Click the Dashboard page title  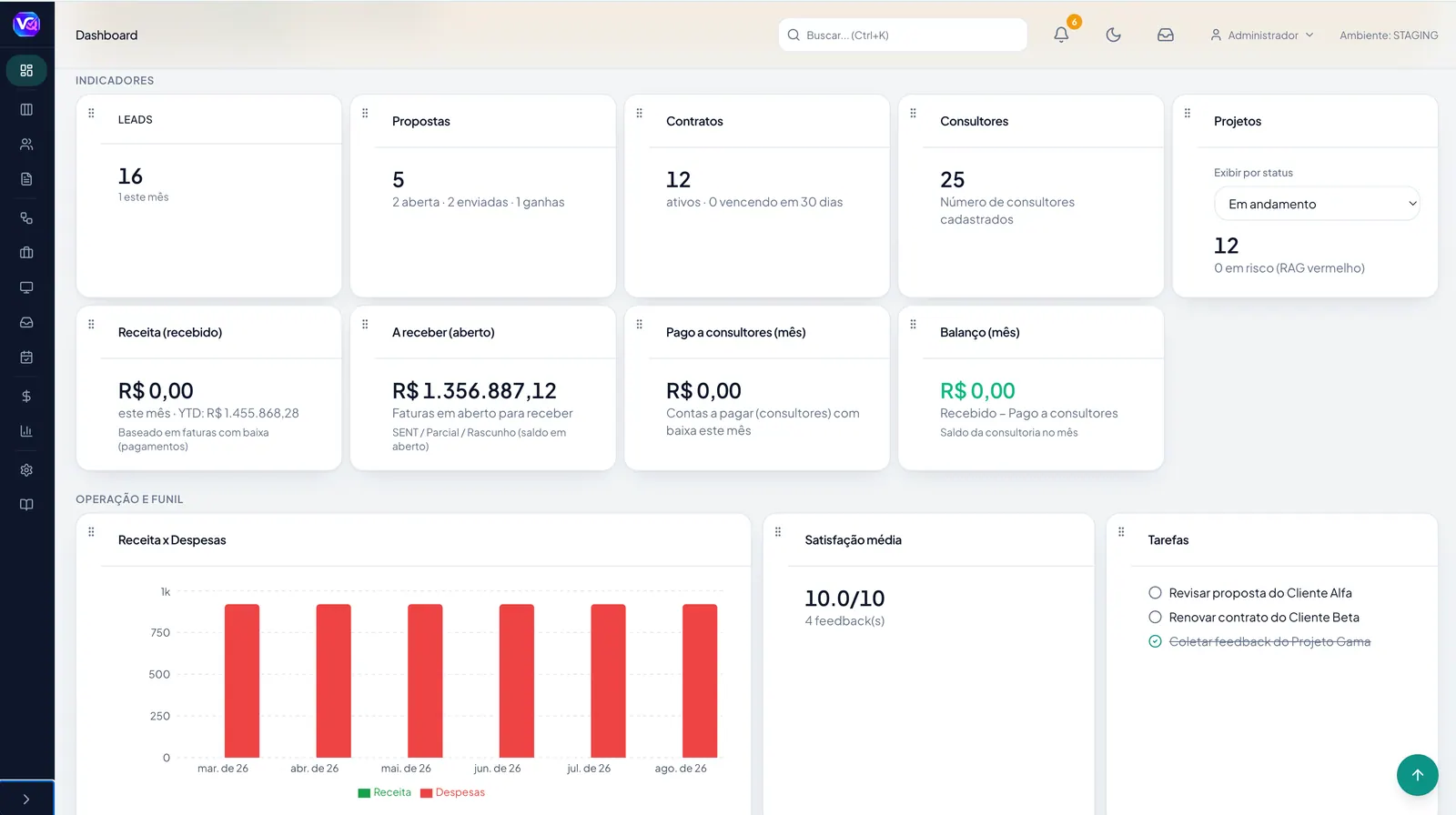106,35
